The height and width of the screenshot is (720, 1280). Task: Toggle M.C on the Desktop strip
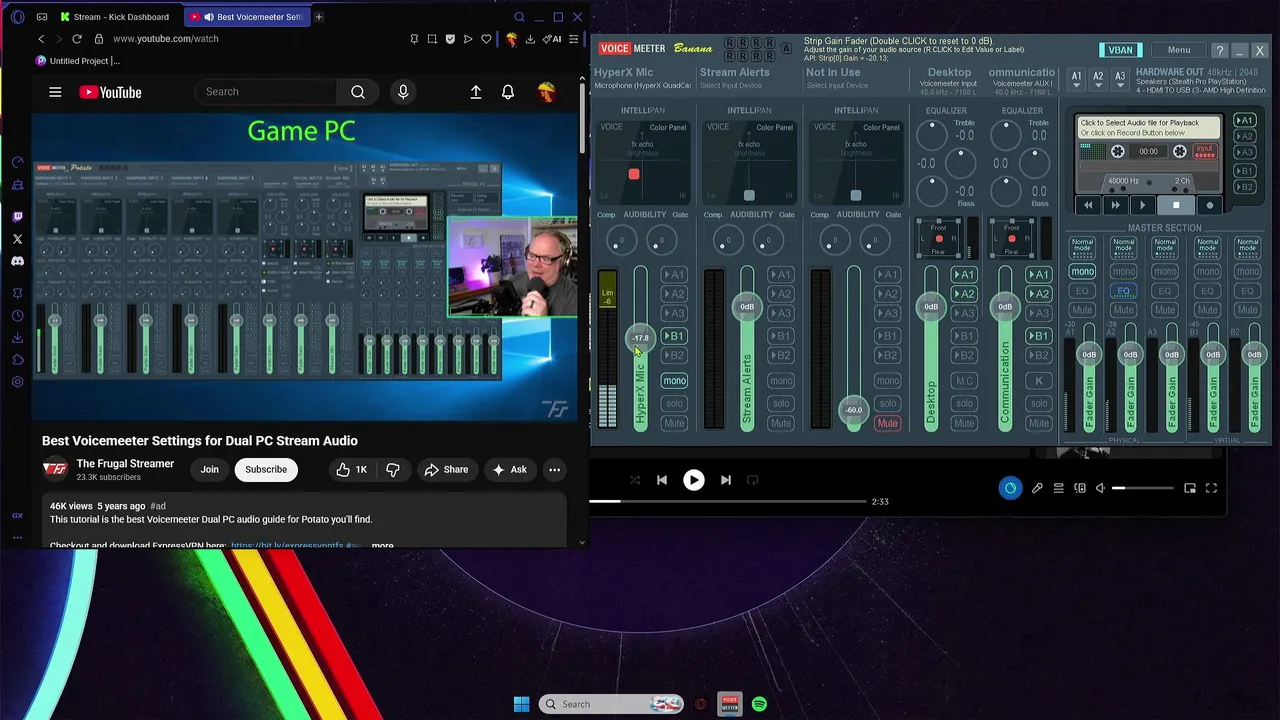tap(964, 381)
